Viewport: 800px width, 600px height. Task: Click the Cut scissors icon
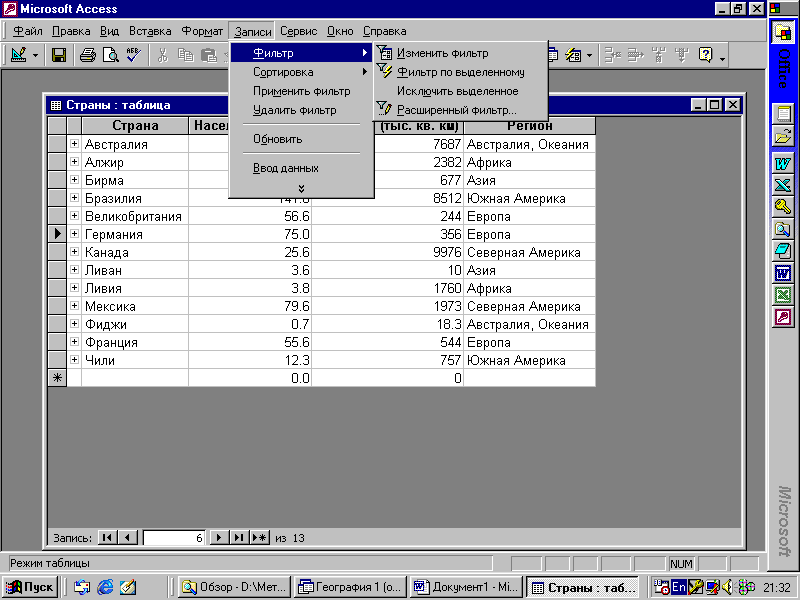pos(163,55)
